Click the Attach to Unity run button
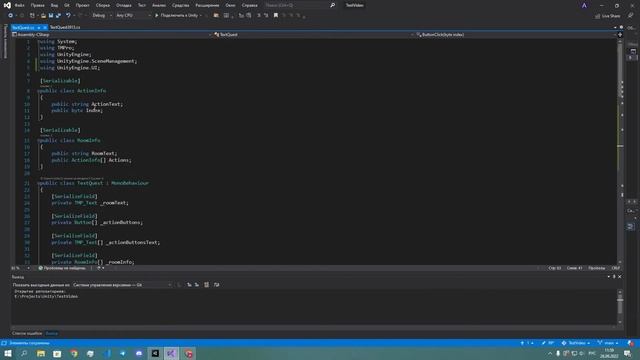 coord(176,16)
